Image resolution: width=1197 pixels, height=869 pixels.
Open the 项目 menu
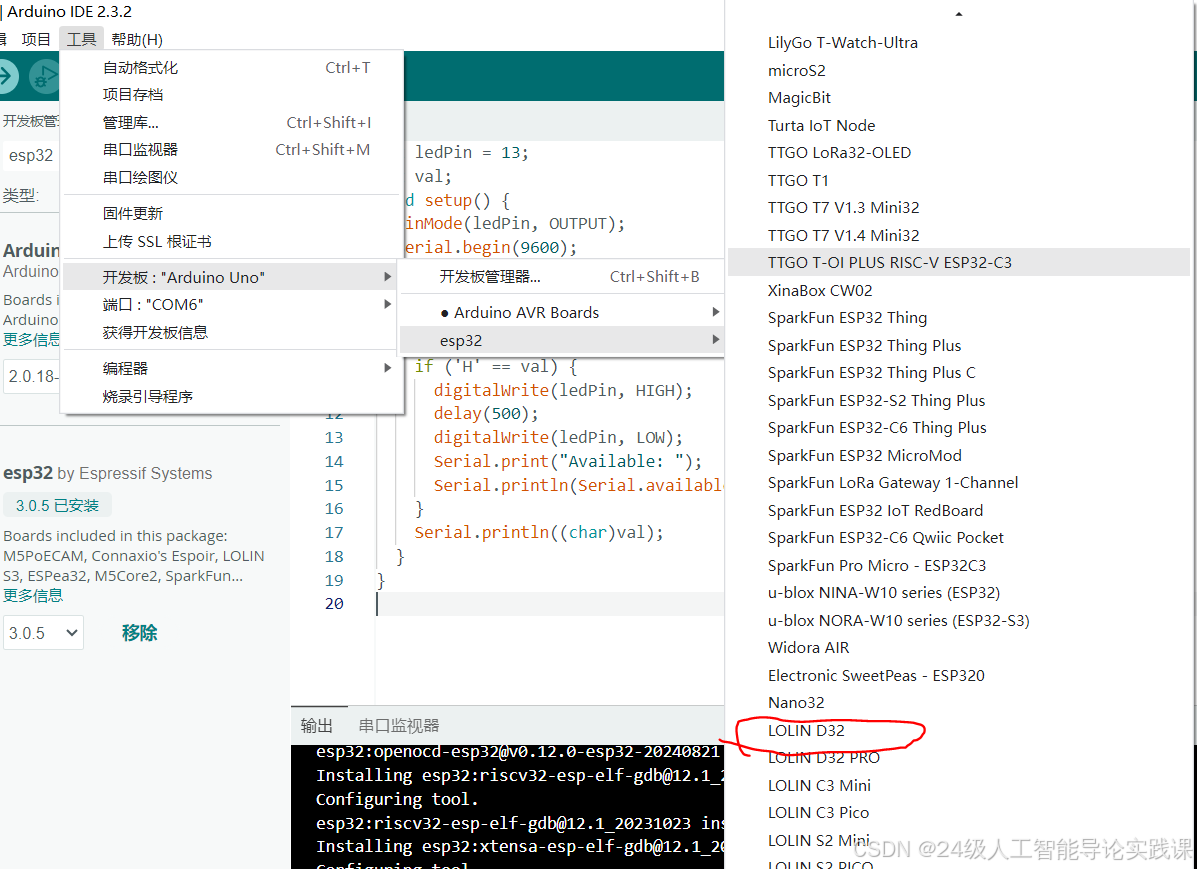36,39
